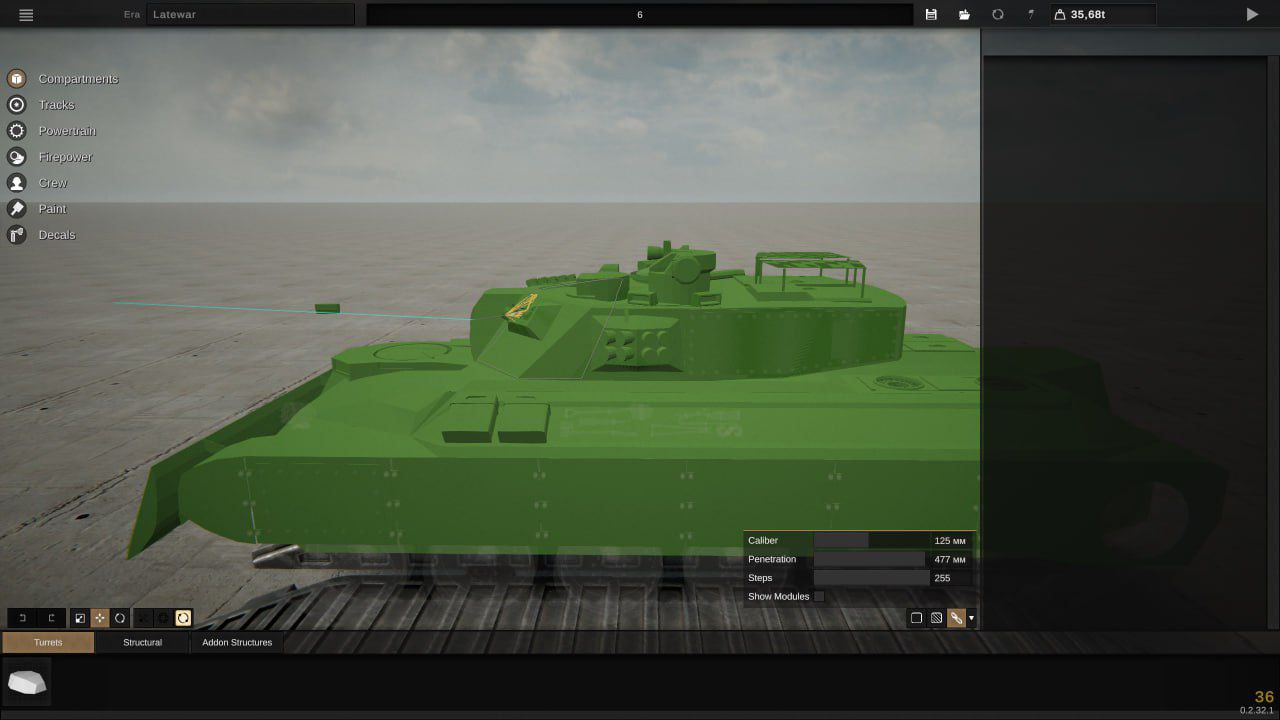1280x720 pixels.
Task: Click the design name field showing 6
Action: click(640, 15)
